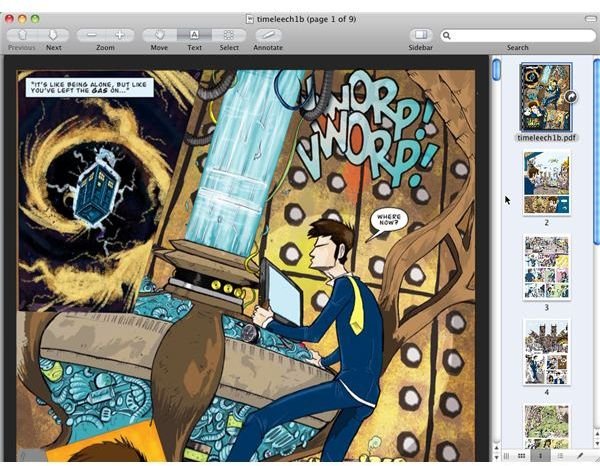600x466 pixels.
Task: Open the Annotate tool
Action: point(268,35)
